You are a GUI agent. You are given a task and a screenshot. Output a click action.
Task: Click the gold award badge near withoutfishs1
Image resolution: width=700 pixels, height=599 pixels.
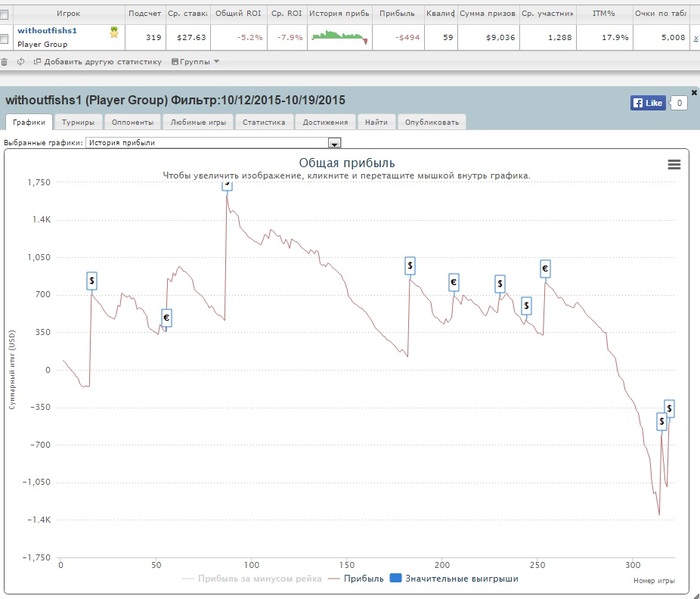point(114,32)
